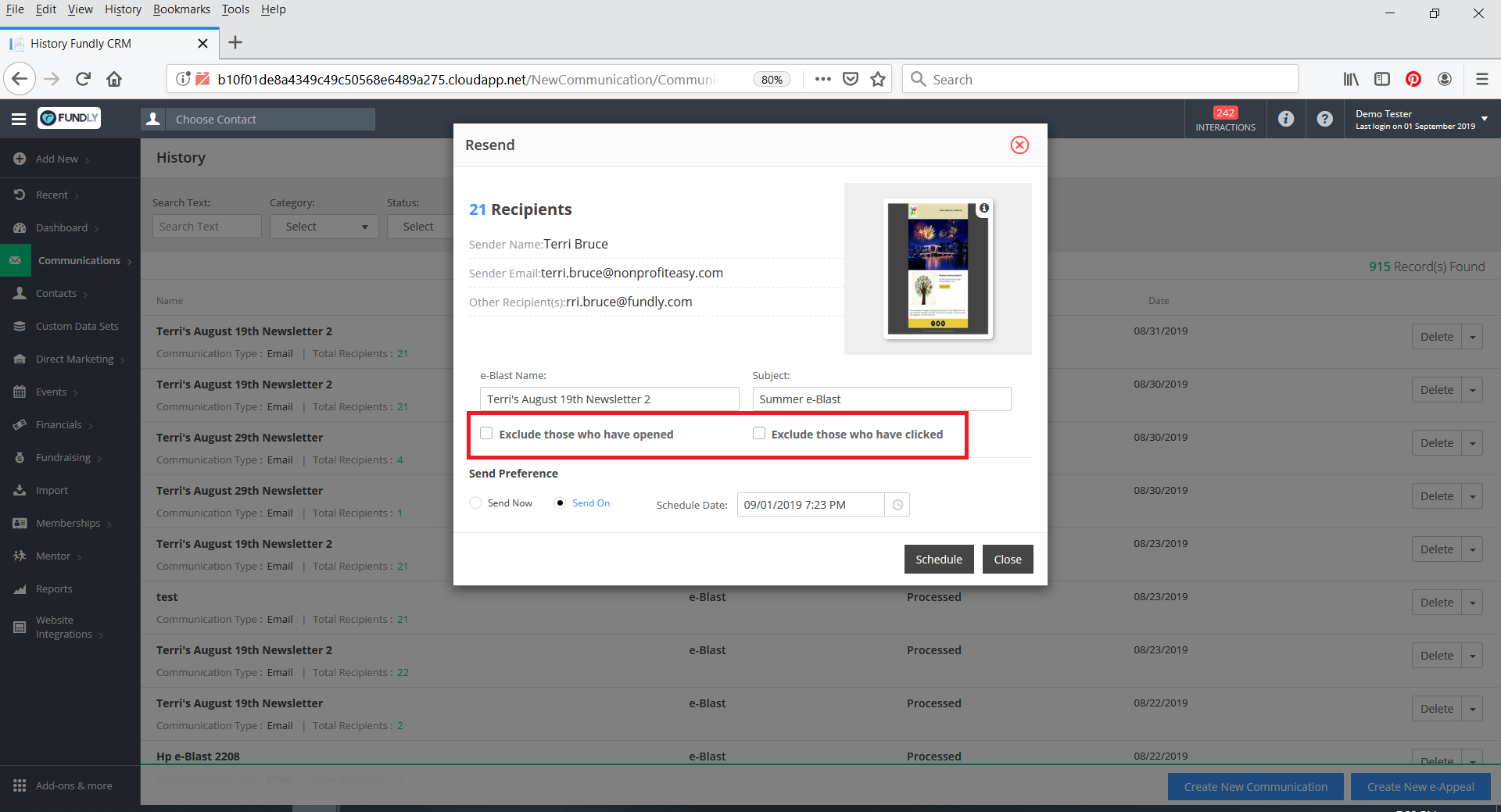This screenshot has width=1501, height=812.
Task: Bookmark this page with the star
Action: click(878, 79)
